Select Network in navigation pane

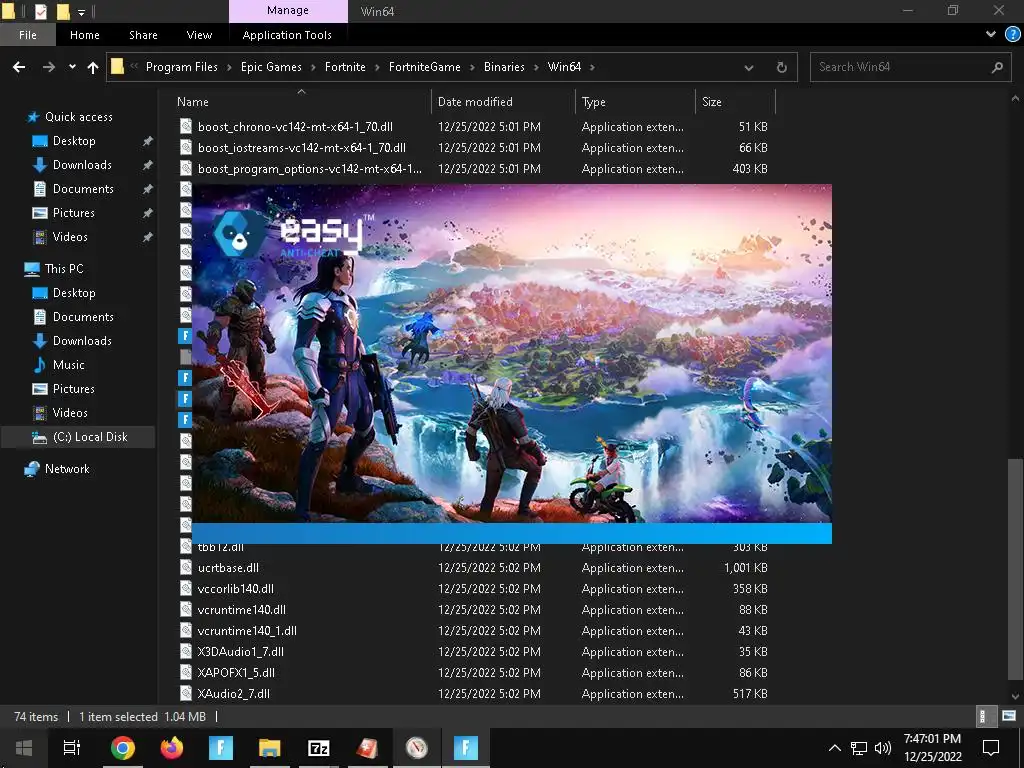(x=67, y=469)
